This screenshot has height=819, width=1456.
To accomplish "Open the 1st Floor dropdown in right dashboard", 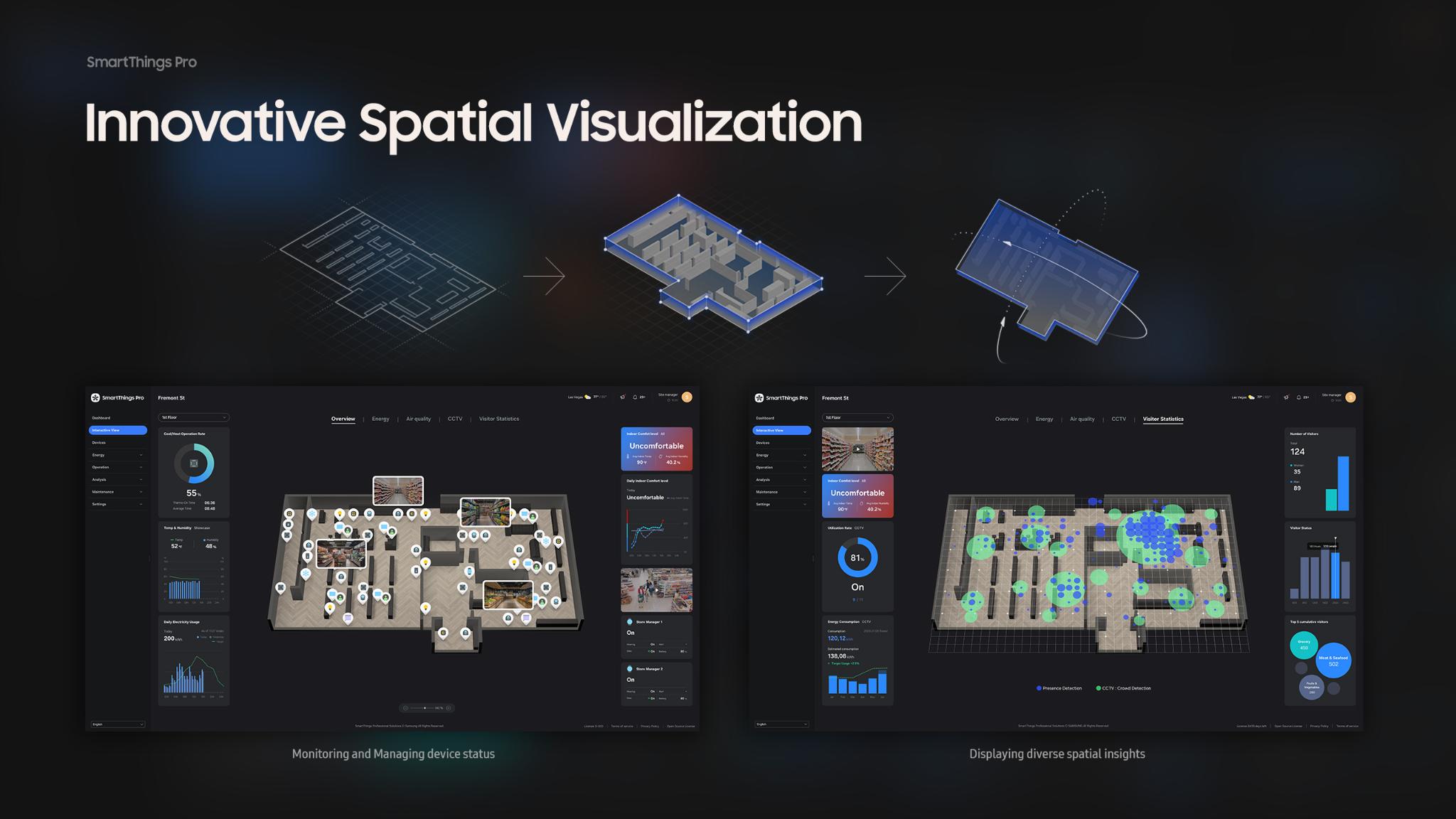I will click(857, 417).
